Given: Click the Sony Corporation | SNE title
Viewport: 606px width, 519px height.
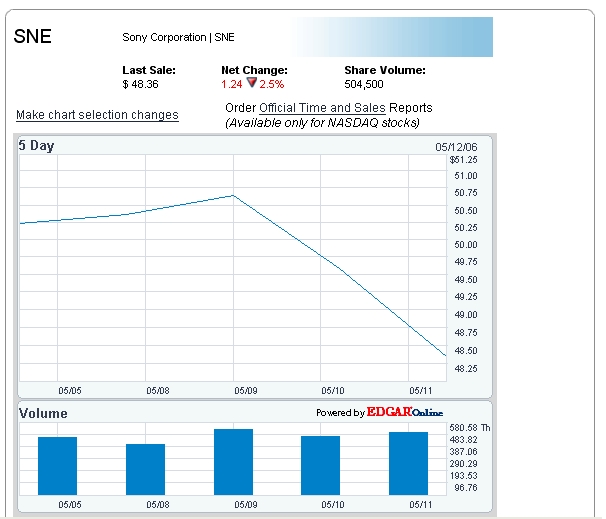Looking at the screenshot, I should [x=178, y=37].
